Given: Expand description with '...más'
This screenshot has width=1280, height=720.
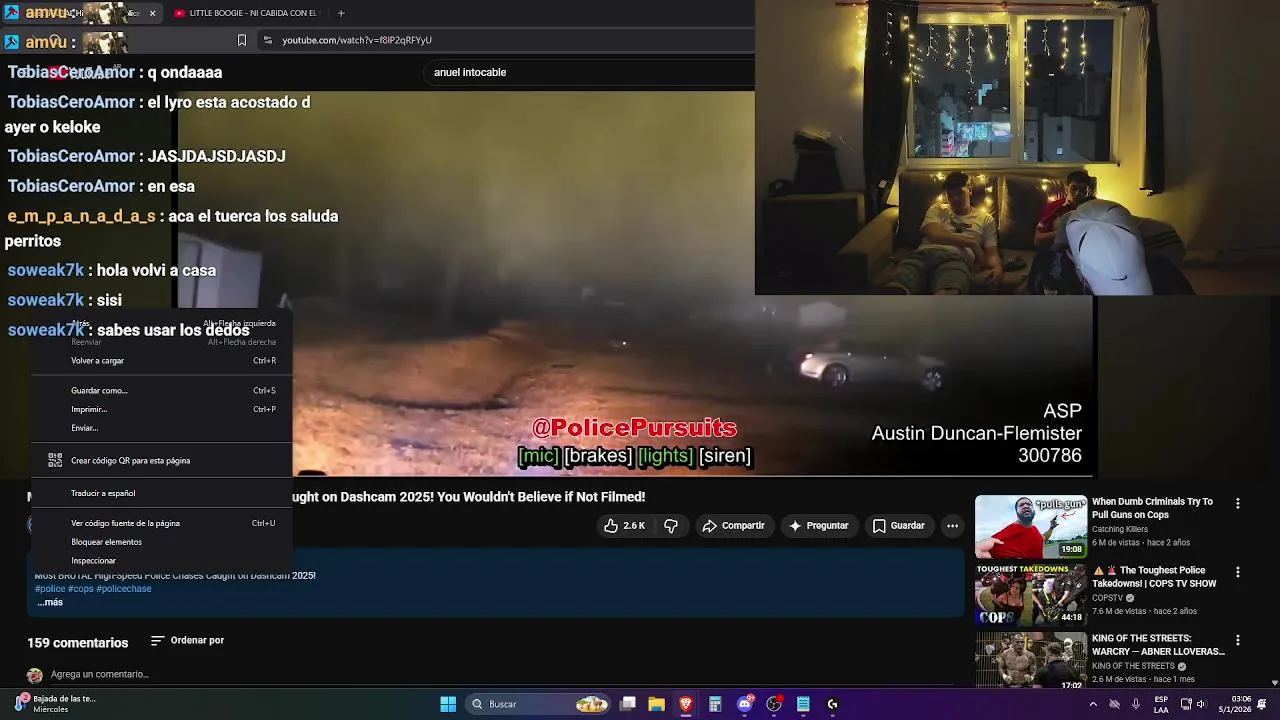Looking at the screenshot, I should tap(50, 602).
